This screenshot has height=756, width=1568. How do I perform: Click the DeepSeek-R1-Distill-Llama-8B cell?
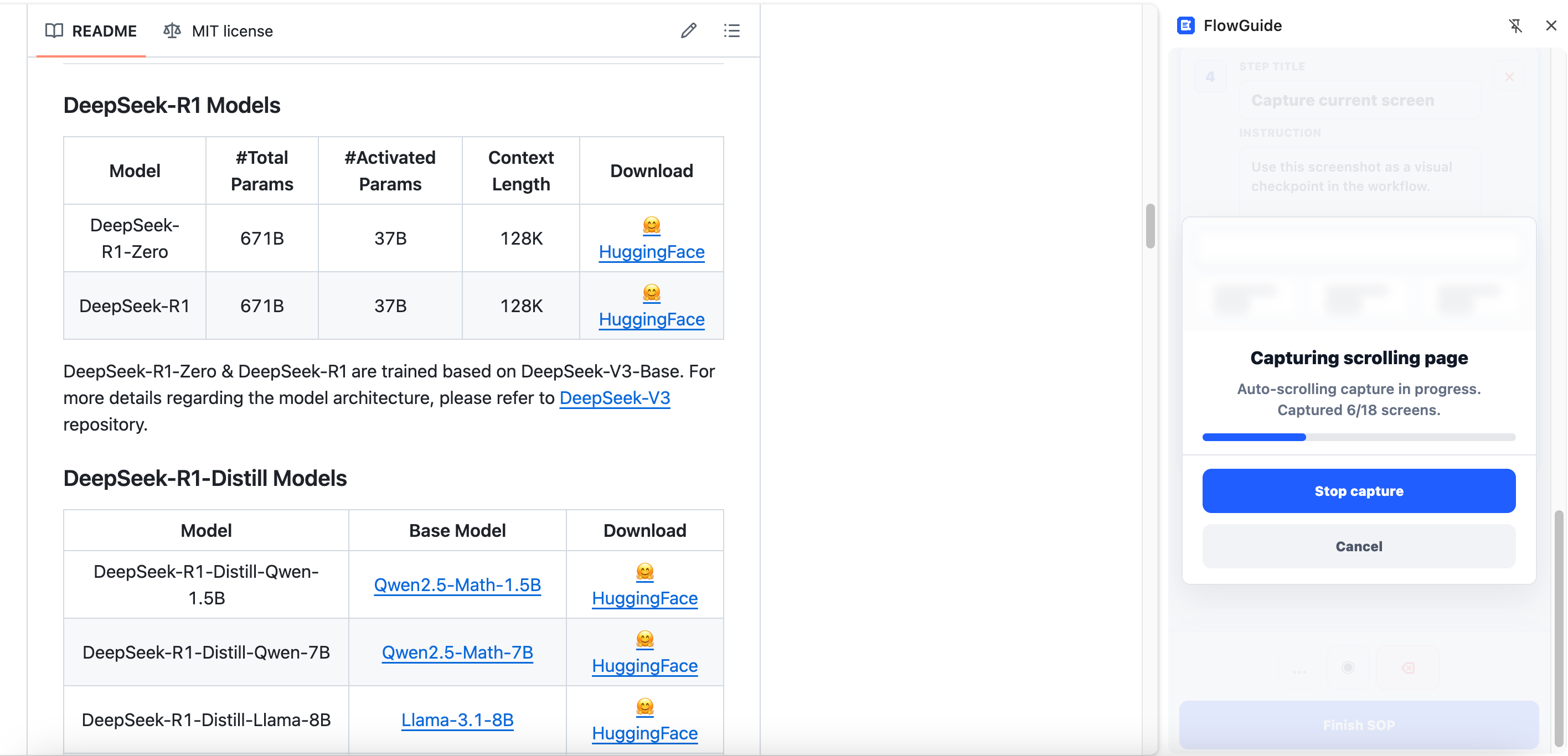point(206,719)
